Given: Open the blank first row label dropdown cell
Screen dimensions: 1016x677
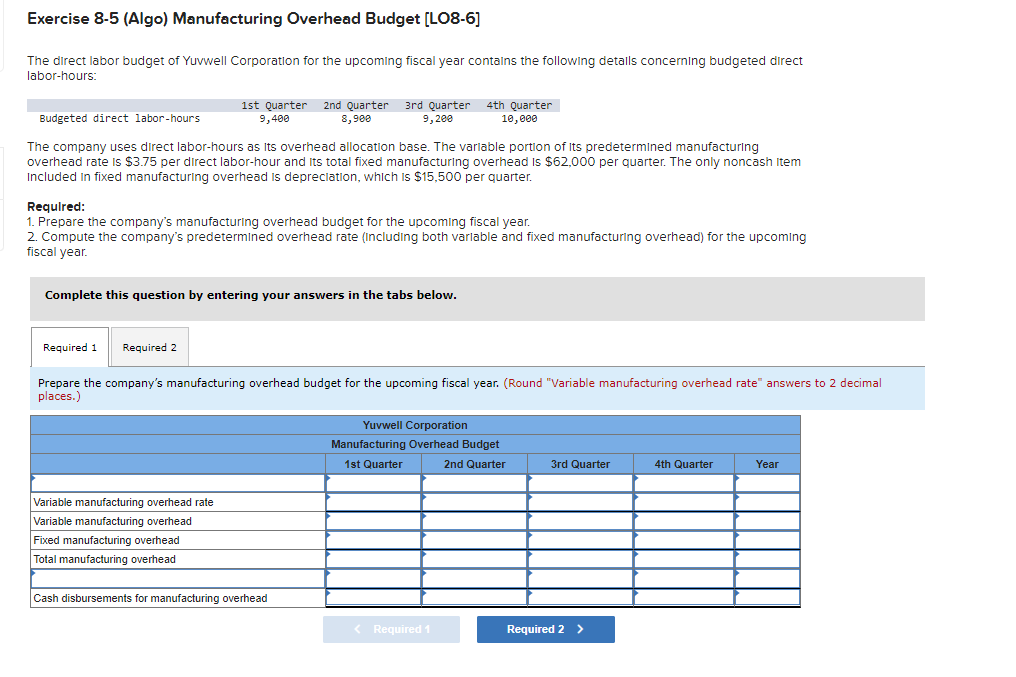Looking at the screenshot, I should pyautogui.click(x=178, y=483).
